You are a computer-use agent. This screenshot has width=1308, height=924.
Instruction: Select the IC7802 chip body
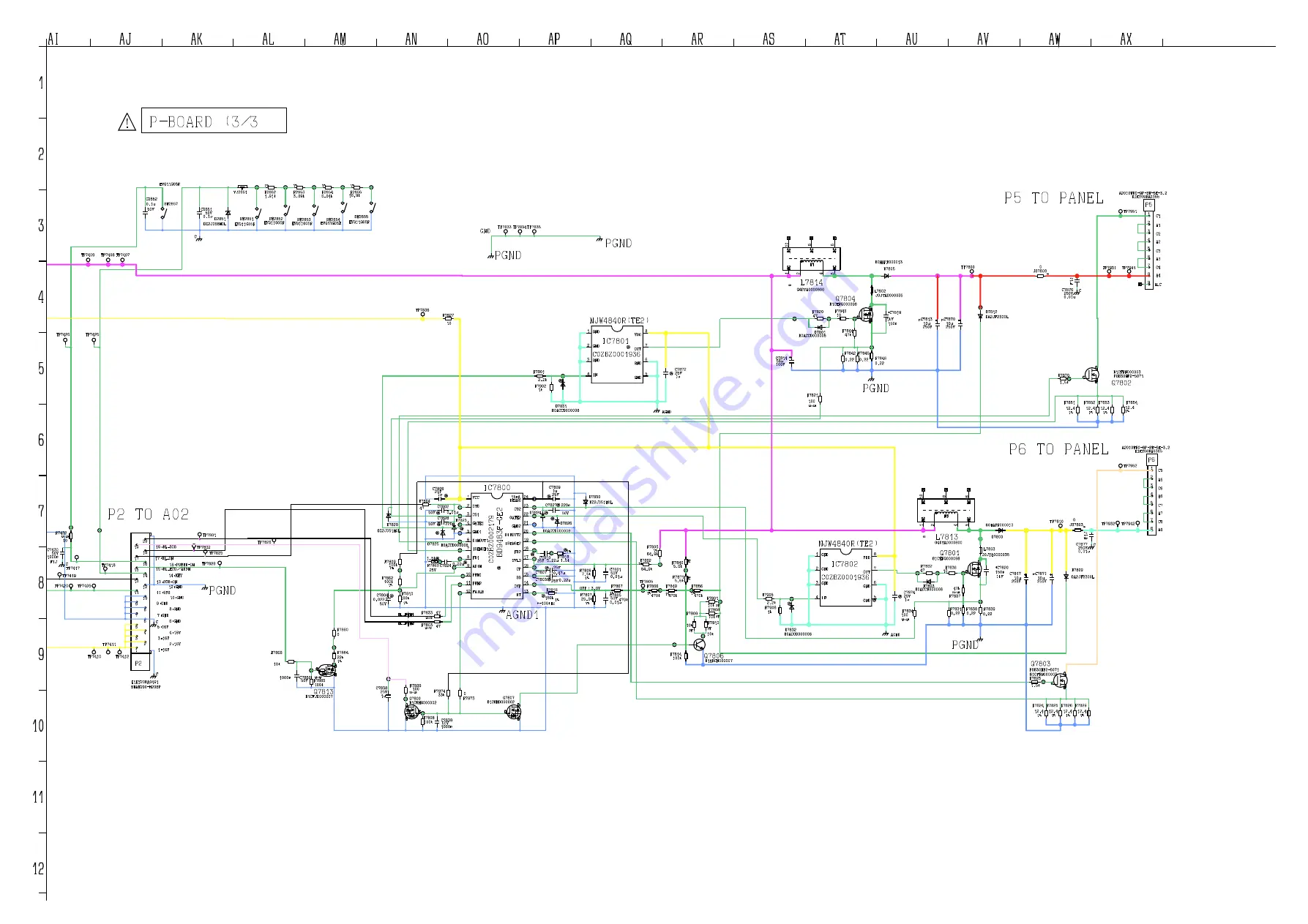(845, 577)
